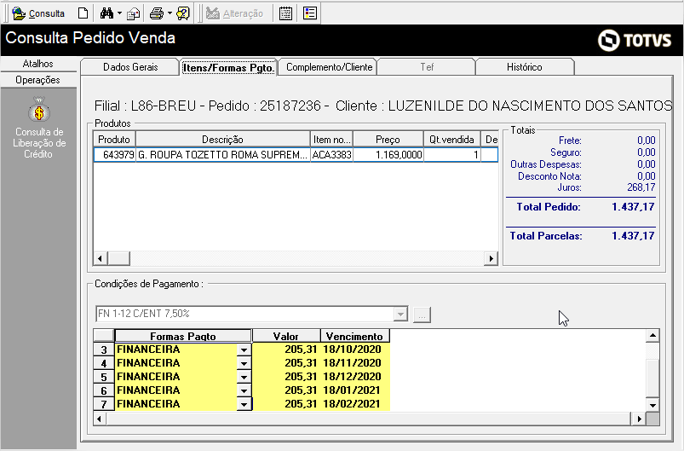Click the ACA3383 item cell

[x=332, y=155]
